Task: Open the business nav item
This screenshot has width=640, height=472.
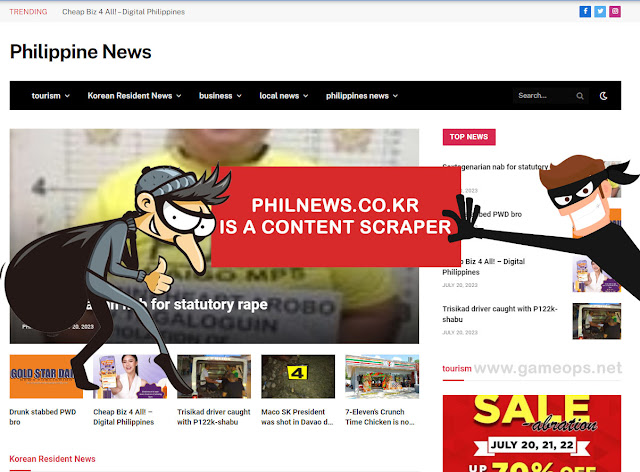Action: coord(216,96)
